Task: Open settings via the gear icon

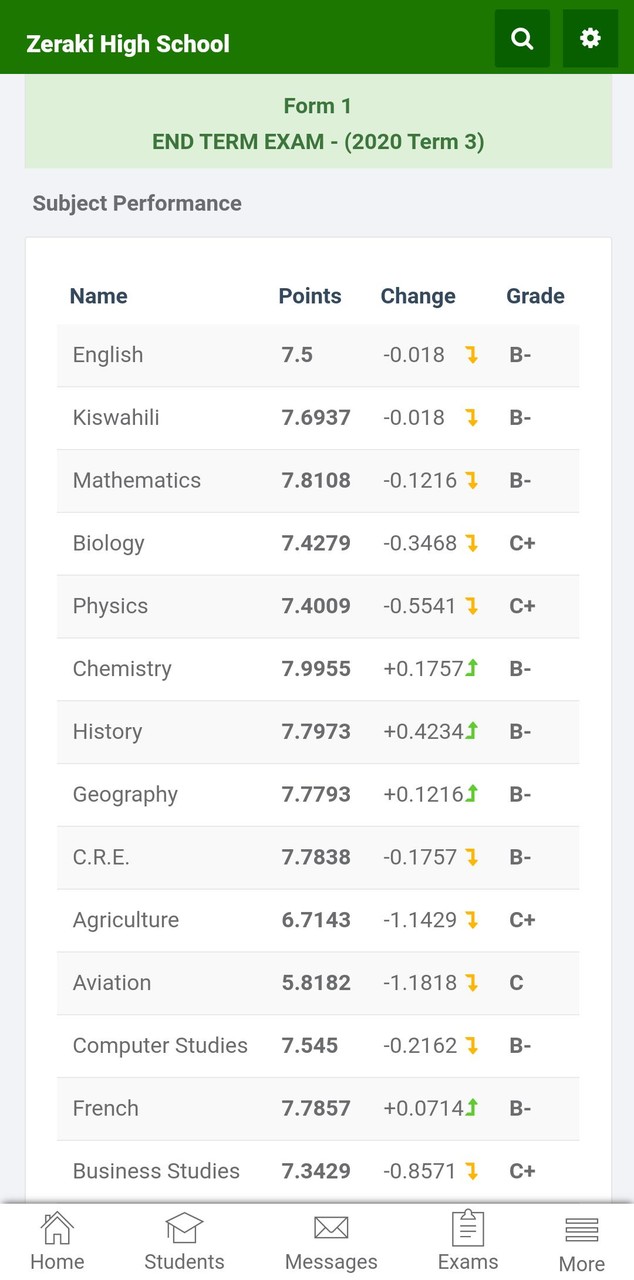Action: click(590, 39)
